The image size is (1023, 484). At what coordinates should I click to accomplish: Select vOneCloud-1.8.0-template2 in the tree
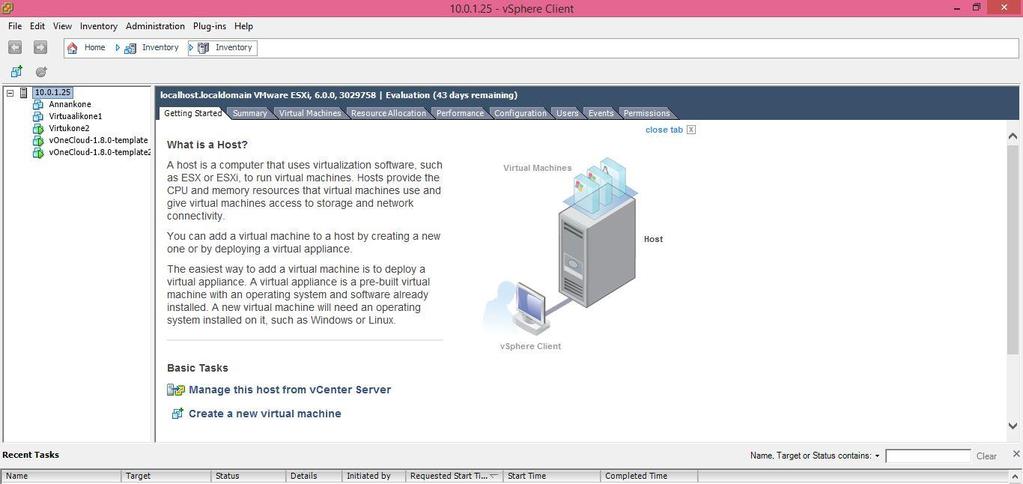click(100, 153)
